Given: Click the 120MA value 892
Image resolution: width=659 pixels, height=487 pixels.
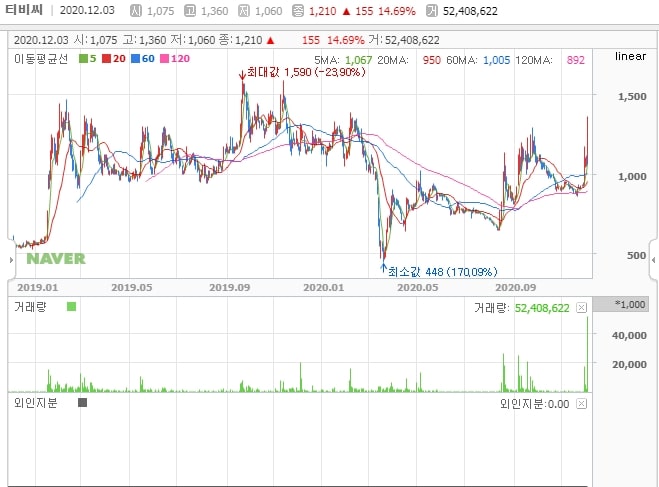Looking at the screenshot, I should (x=576, y=61).
